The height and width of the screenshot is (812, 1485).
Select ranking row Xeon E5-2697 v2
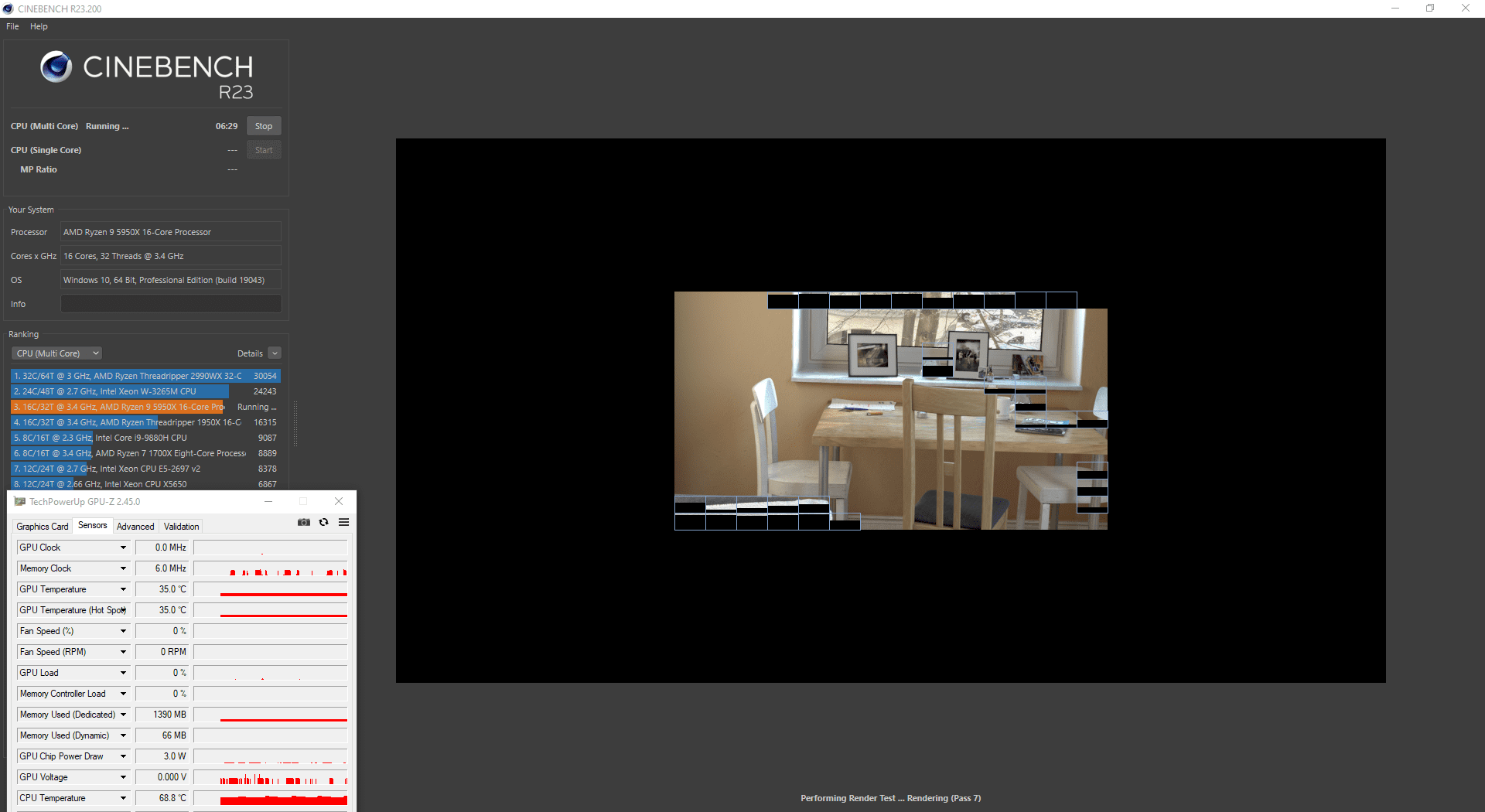tap(145, 469)
